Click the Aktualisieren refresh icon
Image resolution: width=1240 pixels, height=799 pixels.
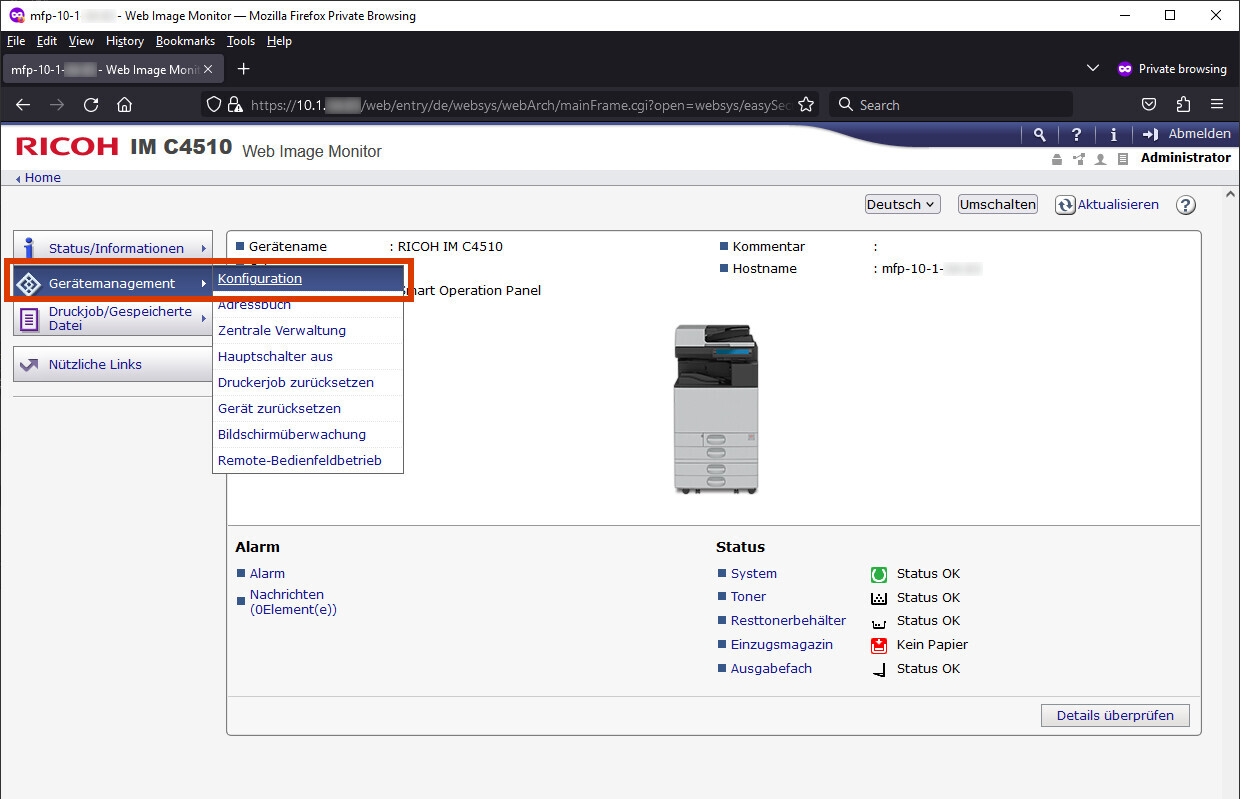[x=1065, y=205]
